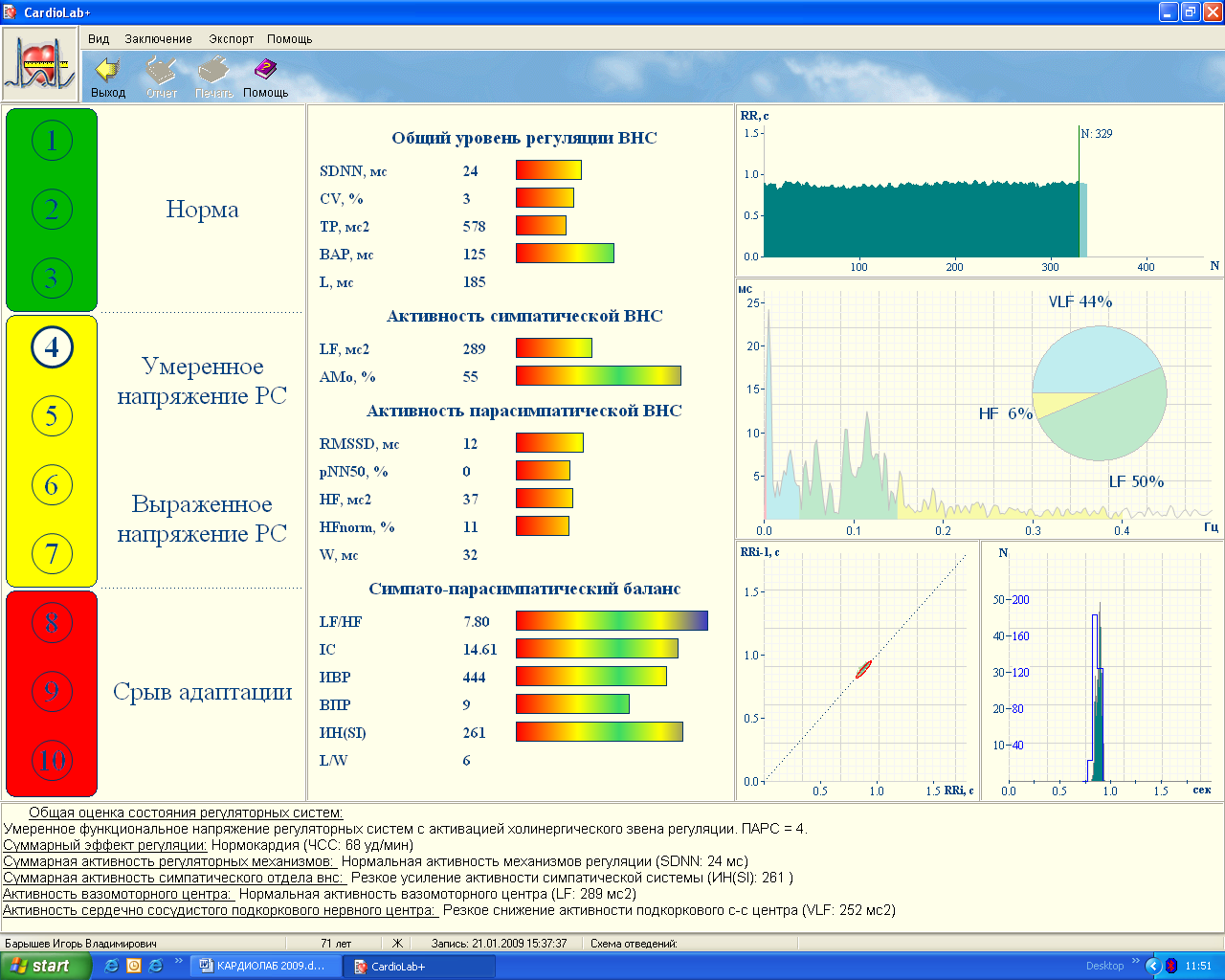This screenshot has height=980, width=1225.
Task: Open the Экспорт menu
Action: click(232, 39)
